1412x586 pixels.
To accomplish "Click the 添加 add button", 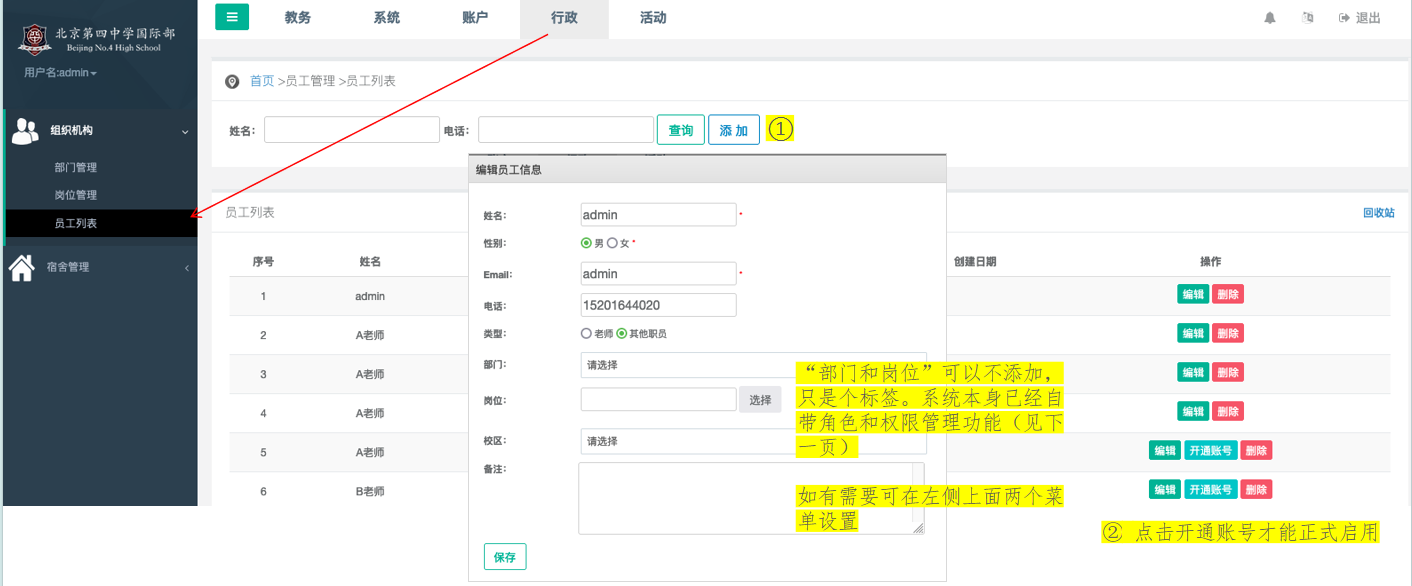I will pos(734,130).
